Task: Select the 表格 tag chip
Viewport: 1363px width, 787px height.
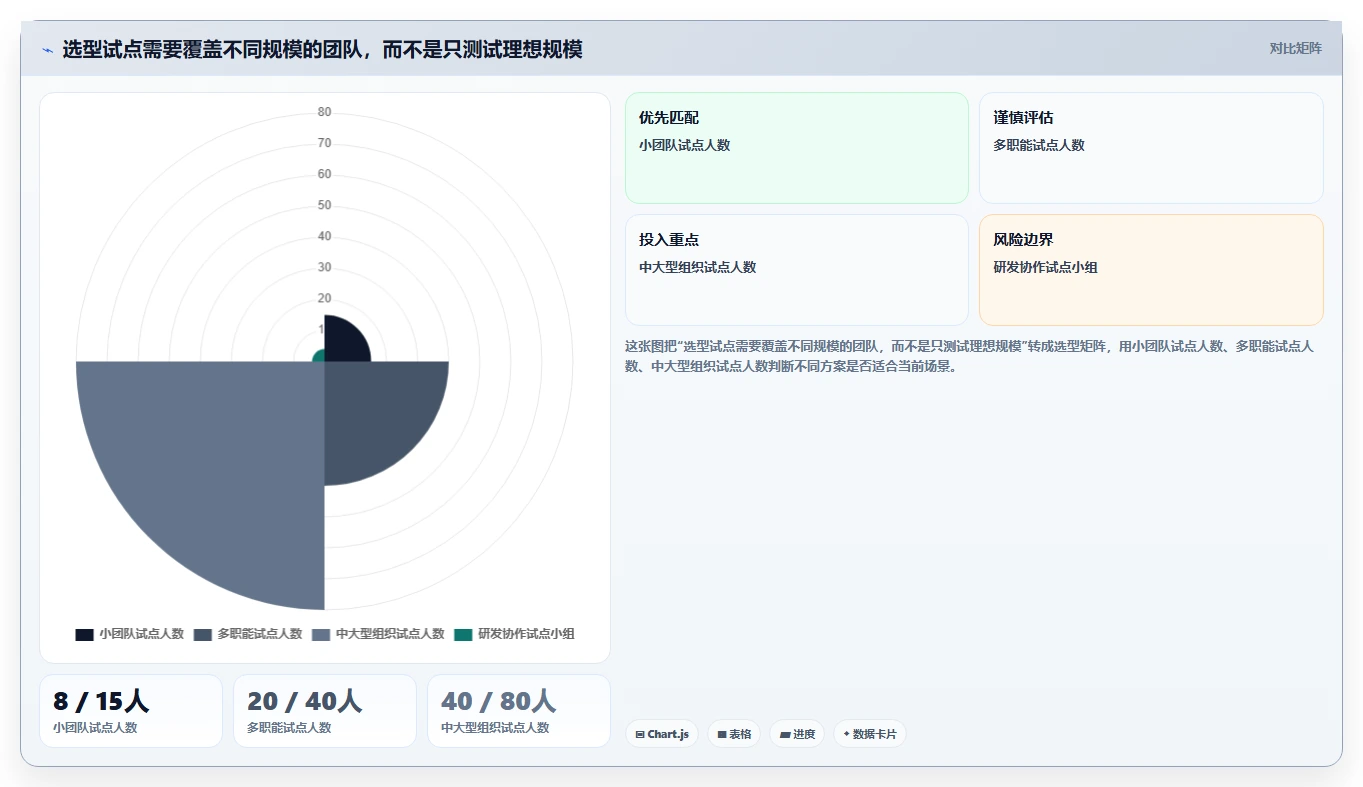Action: [x=734, y=734]
